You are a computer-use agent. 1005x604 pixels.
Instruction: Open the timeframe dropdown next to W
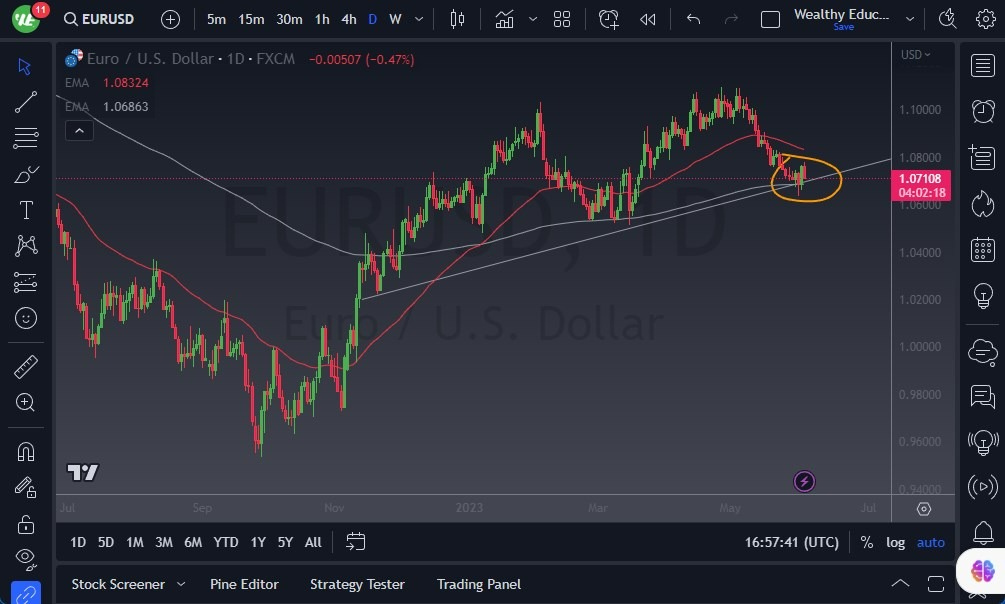[418, 18]
